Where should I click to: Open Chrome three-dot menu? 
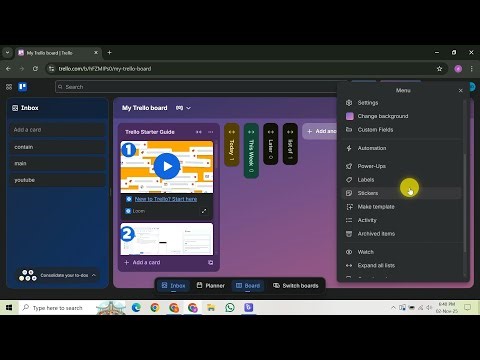[x=471, y=69]
